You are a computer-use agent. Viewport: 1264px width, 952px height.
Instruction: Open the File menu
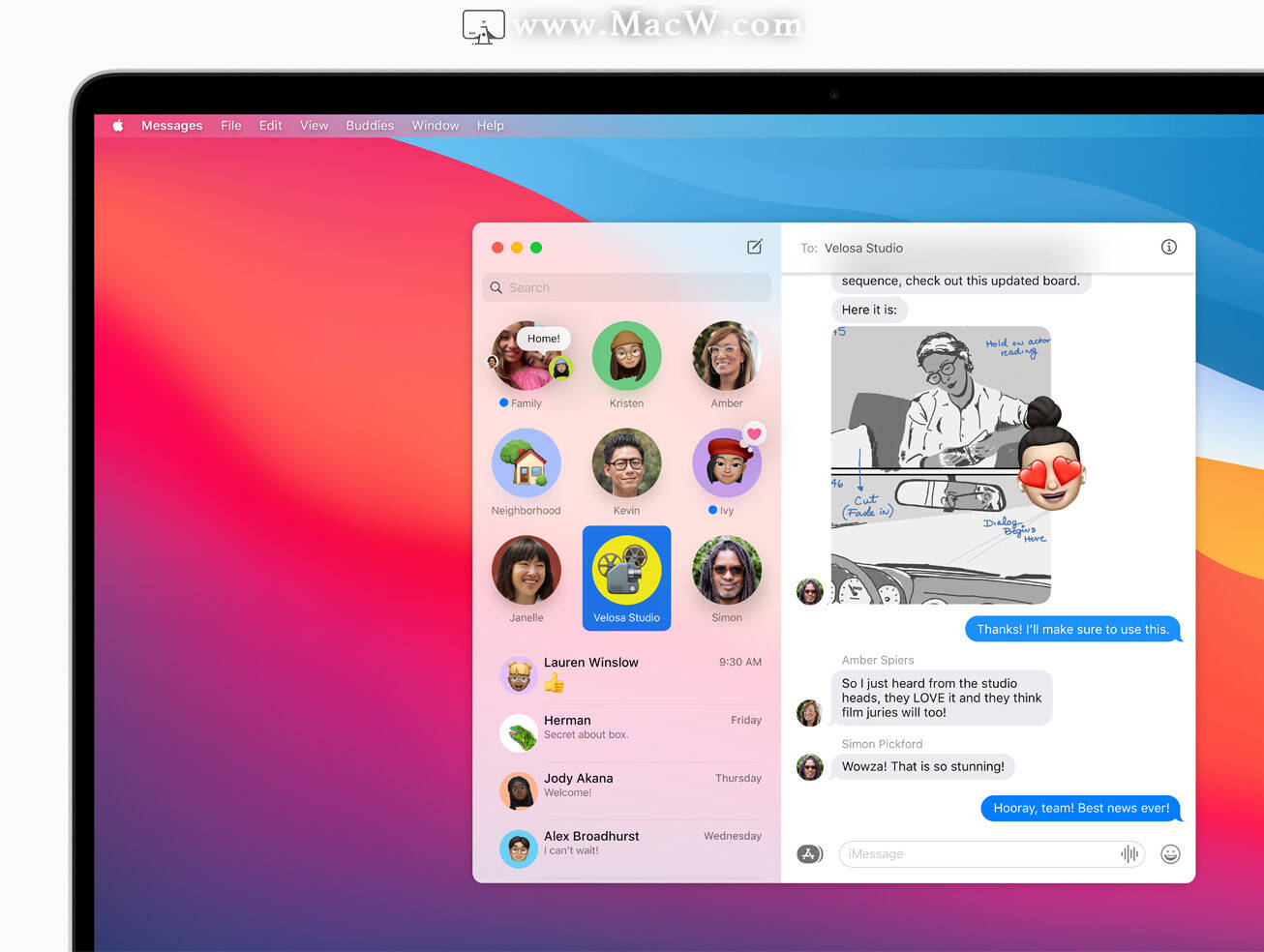(231, 126)
